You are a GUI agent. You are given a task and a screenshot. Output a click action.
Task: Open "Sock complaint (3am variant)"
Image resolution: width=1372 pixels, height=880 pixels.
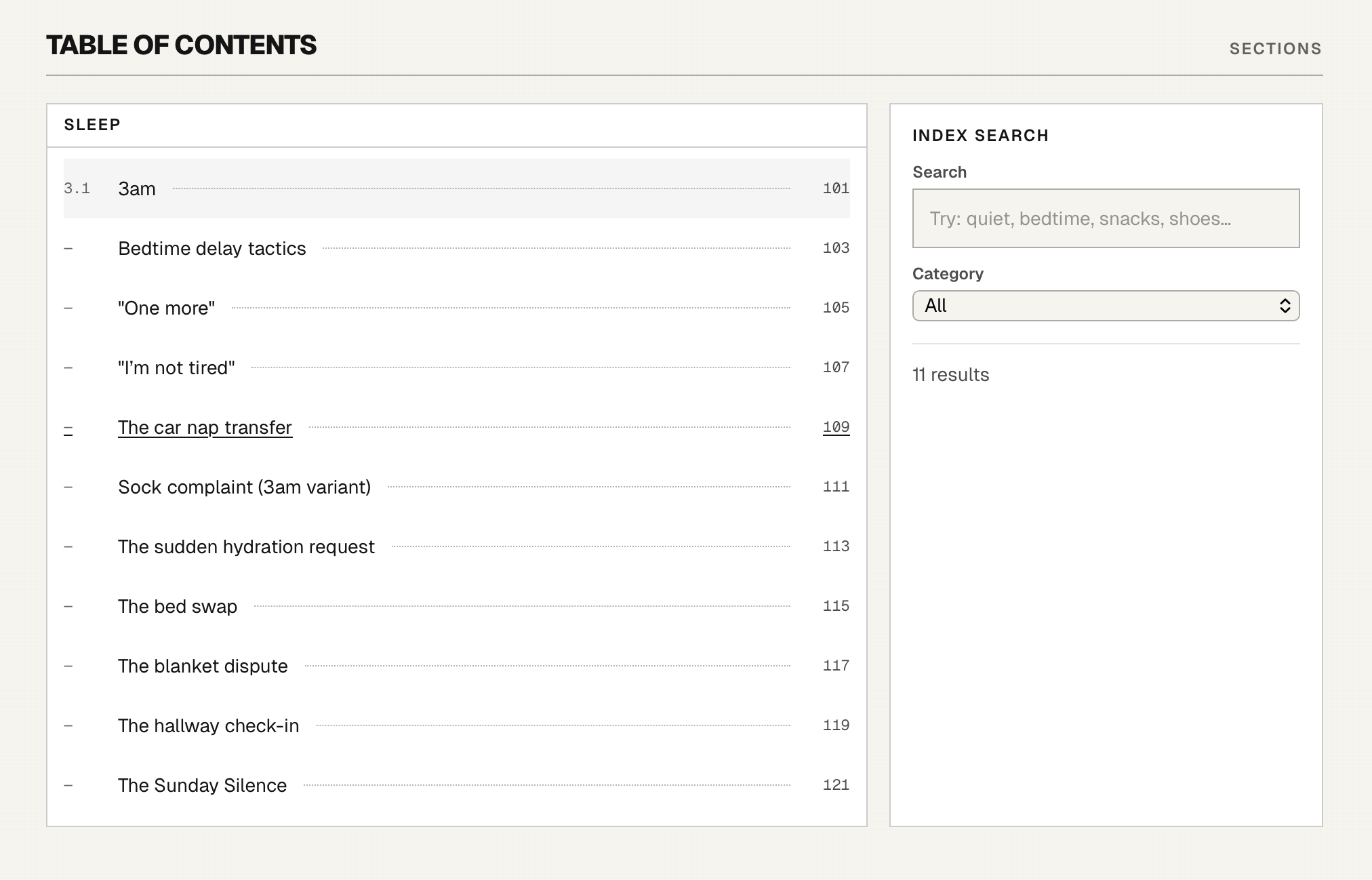point(245,487)
